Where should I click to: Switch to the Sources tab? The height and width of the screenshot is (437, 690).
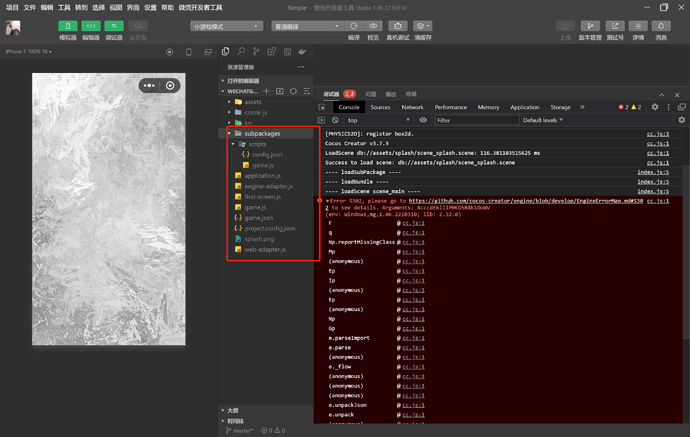(380, 107)
